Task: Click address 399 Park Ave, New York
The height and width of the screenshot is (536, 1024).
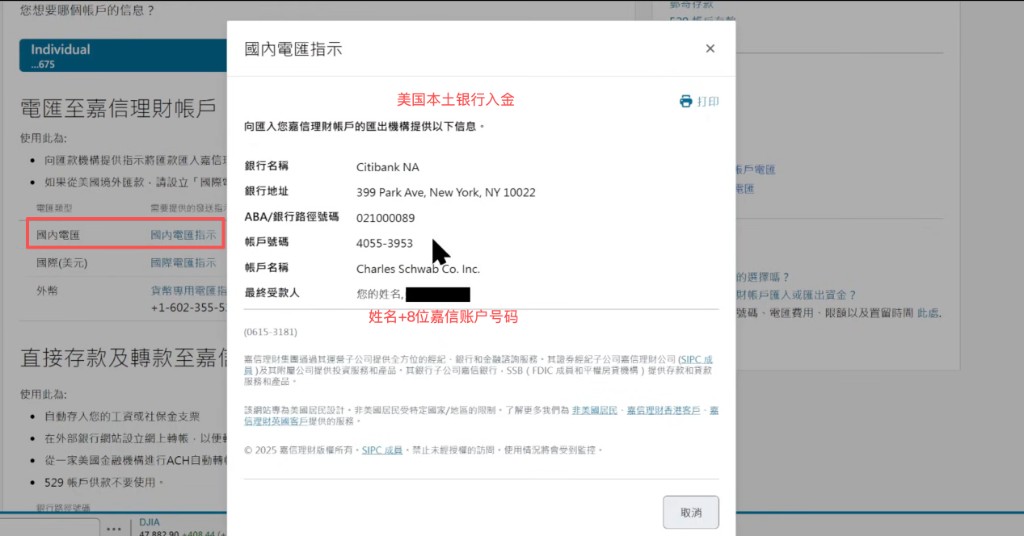Action: [445, 193]
